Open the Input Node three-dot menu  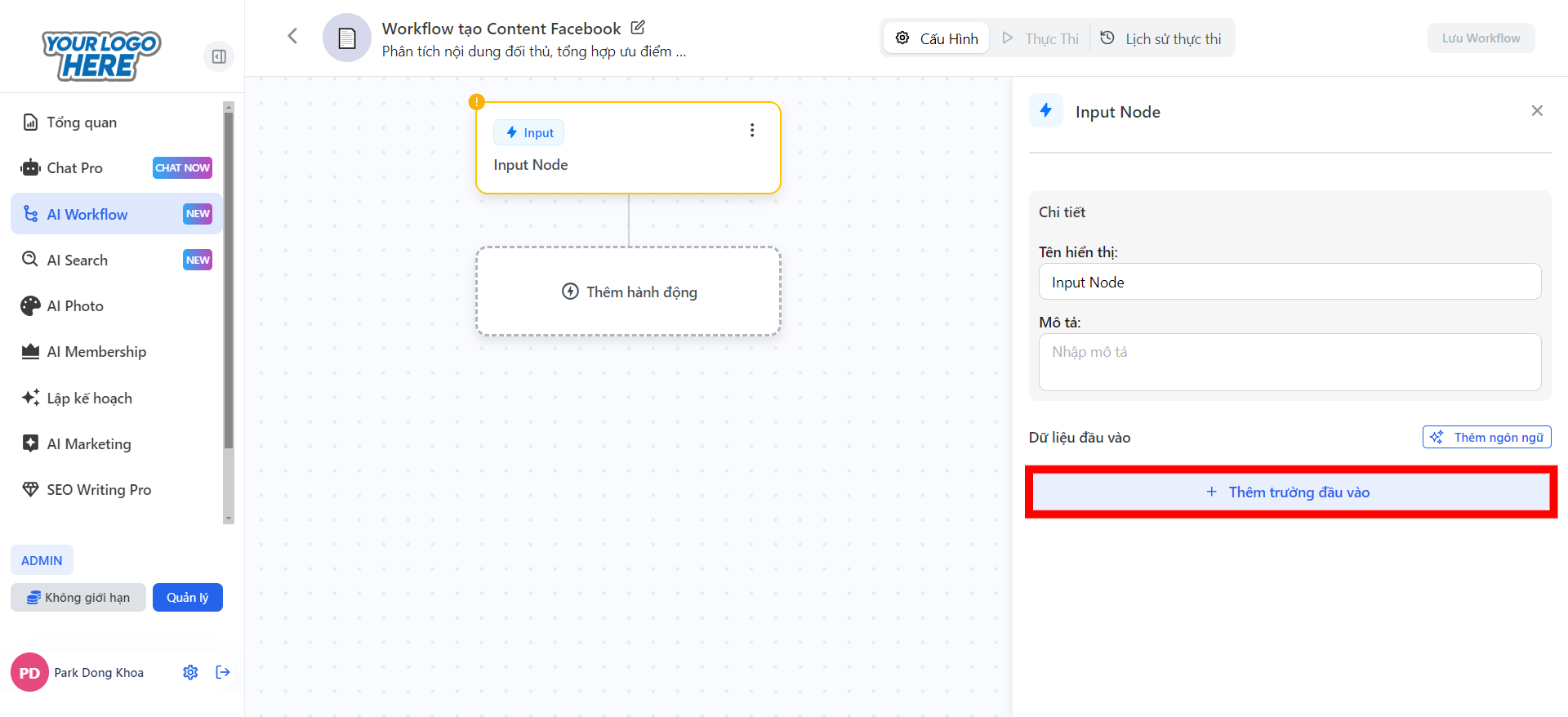pos(751,131)
